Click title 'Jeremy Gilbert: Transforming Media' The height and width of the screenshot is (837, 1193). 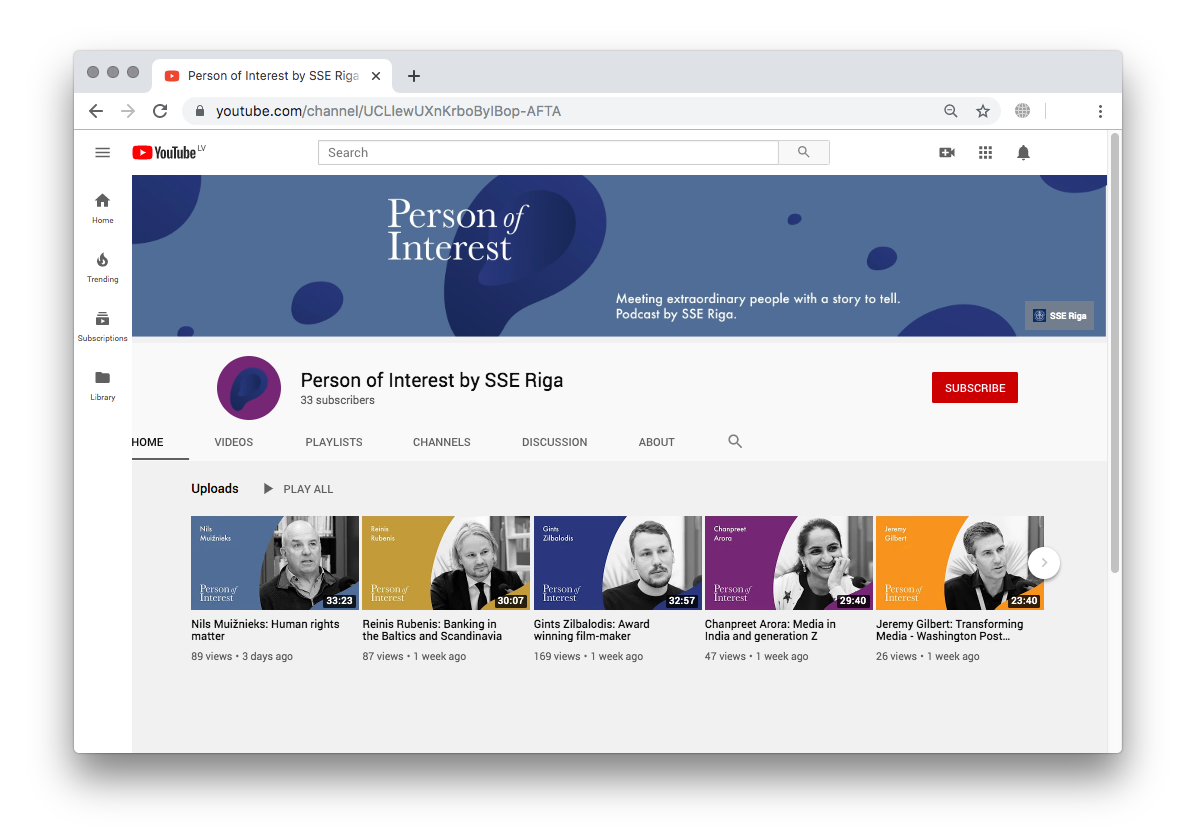pos(950,630)
